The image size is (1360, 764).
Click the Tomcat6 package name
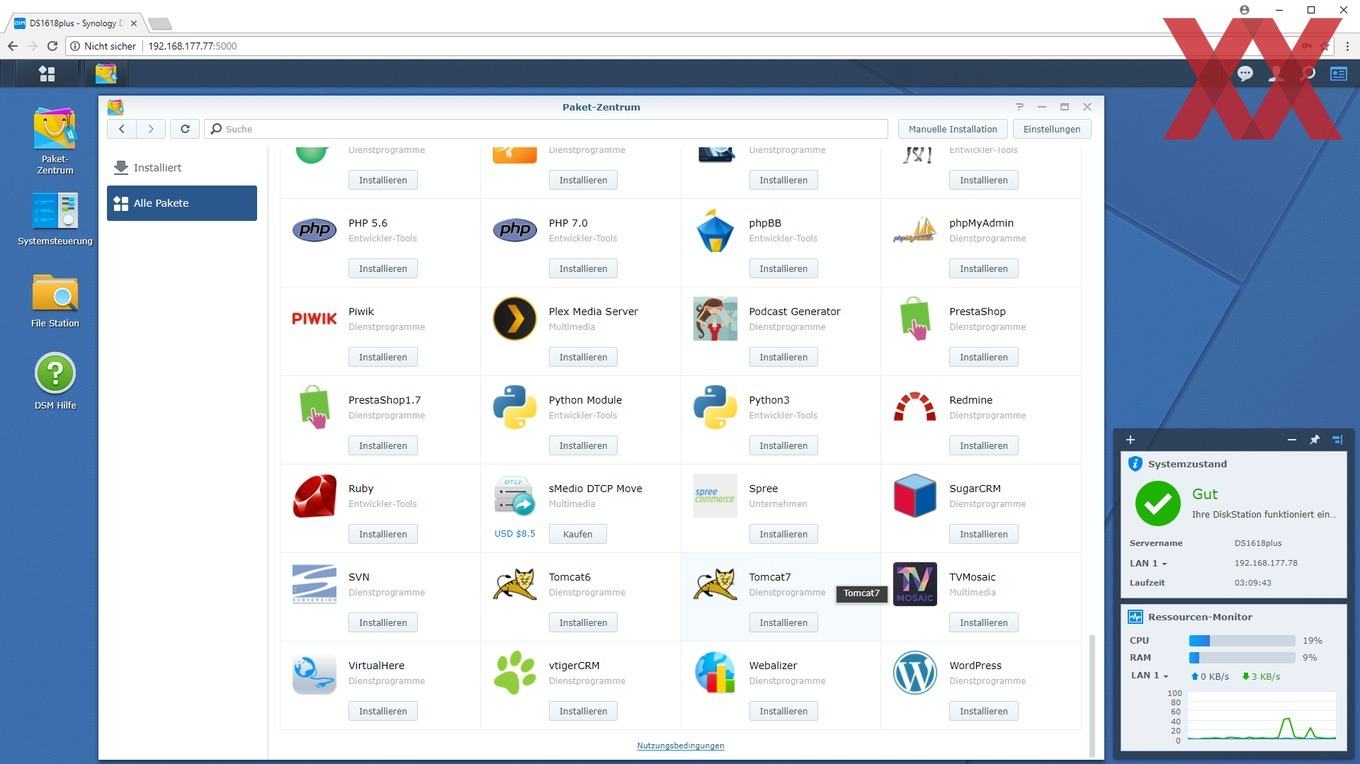pyautogui.click(x=569, y=577)
